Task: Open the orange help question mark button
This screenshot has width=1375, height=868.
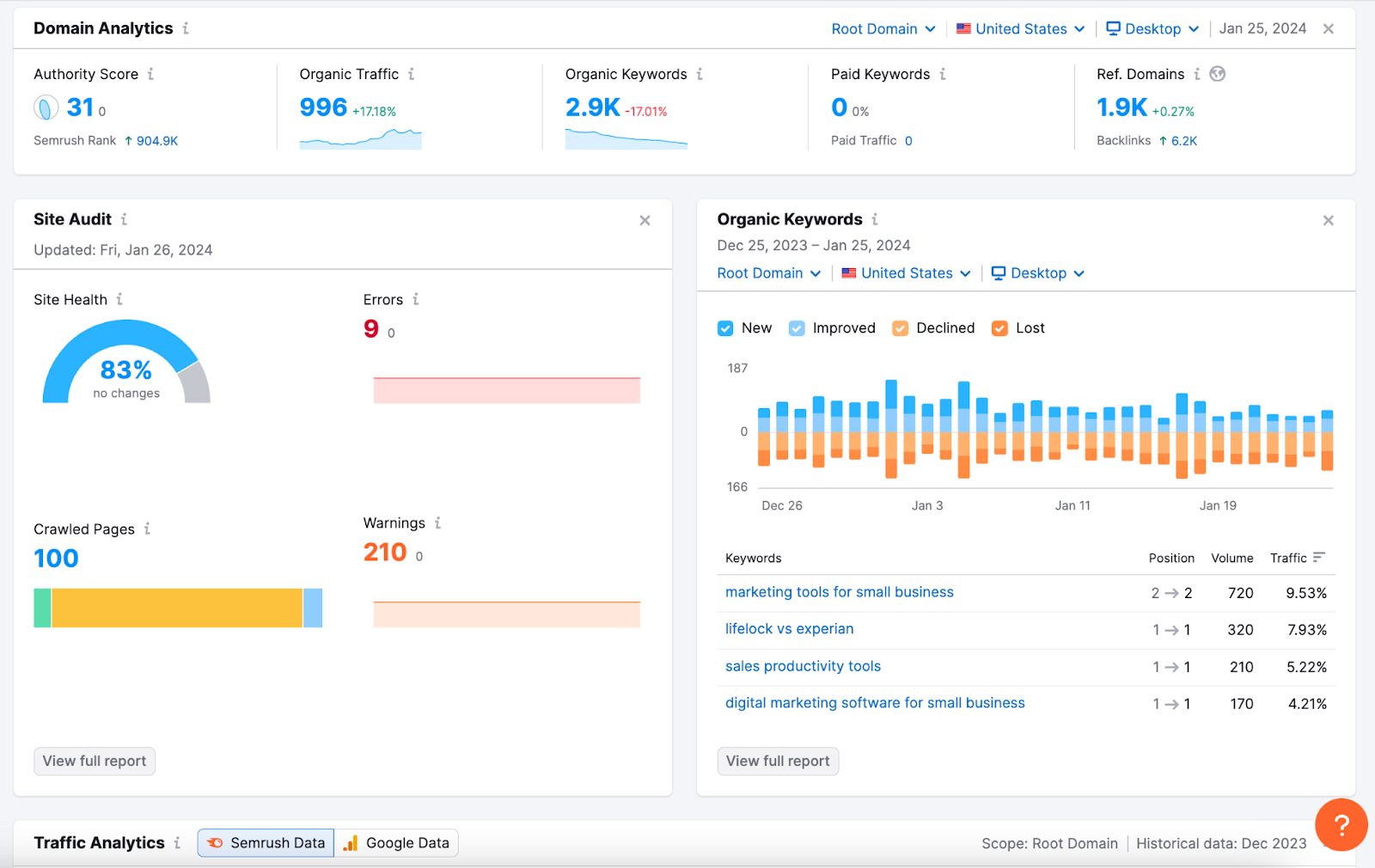Action: (1341, 825)
